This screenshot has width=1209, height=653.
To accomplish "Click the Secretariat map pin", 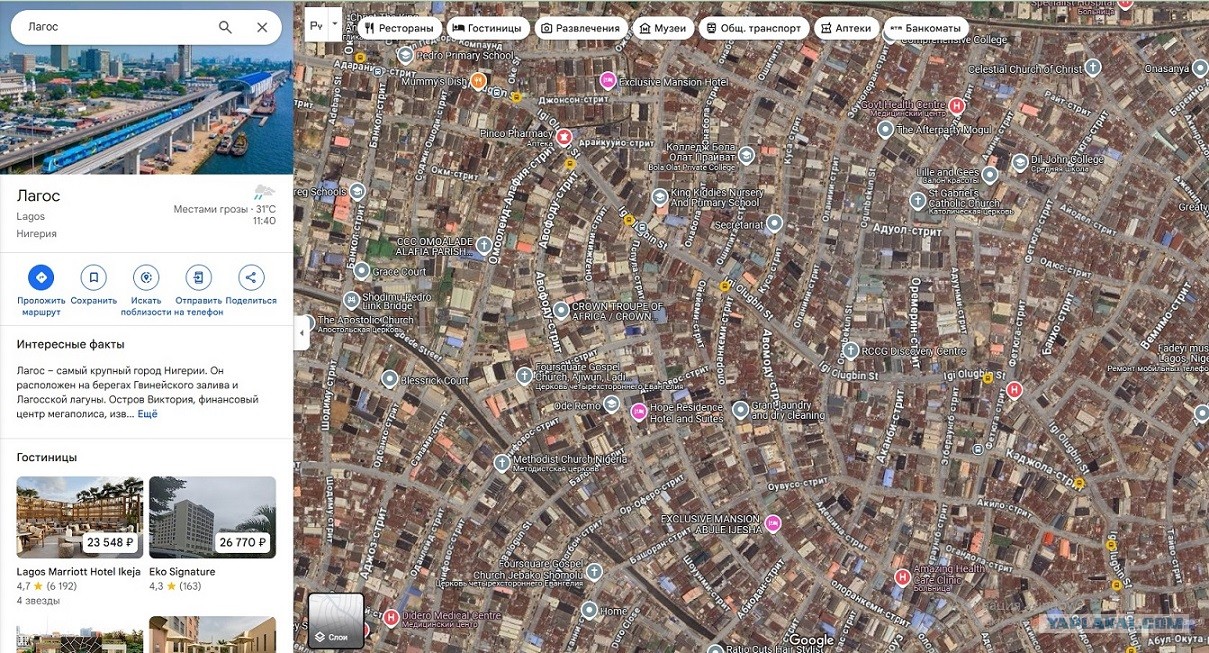I will point(774,224).
